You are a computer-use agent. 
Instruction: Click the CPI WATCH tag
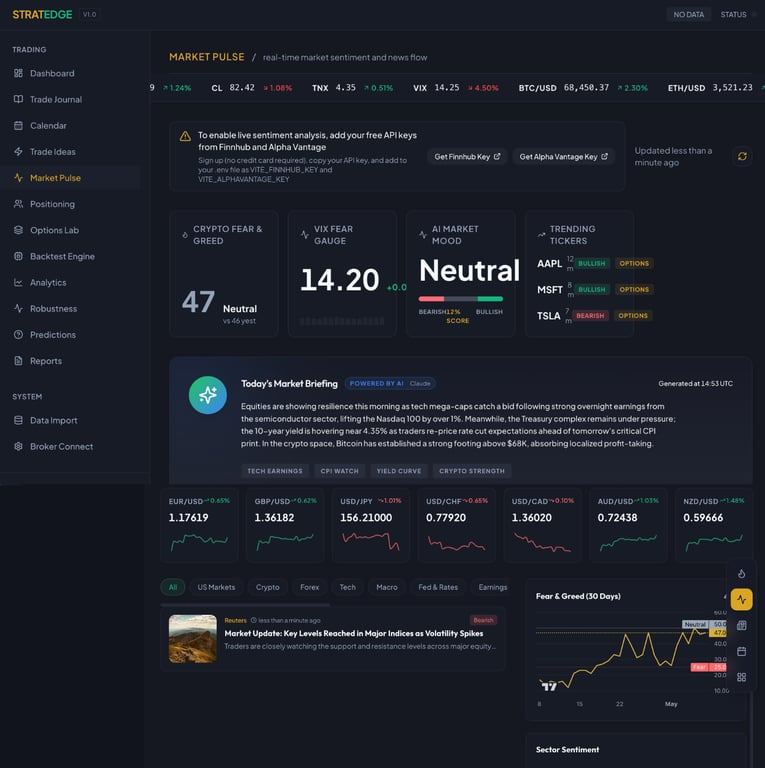(339, 471)
